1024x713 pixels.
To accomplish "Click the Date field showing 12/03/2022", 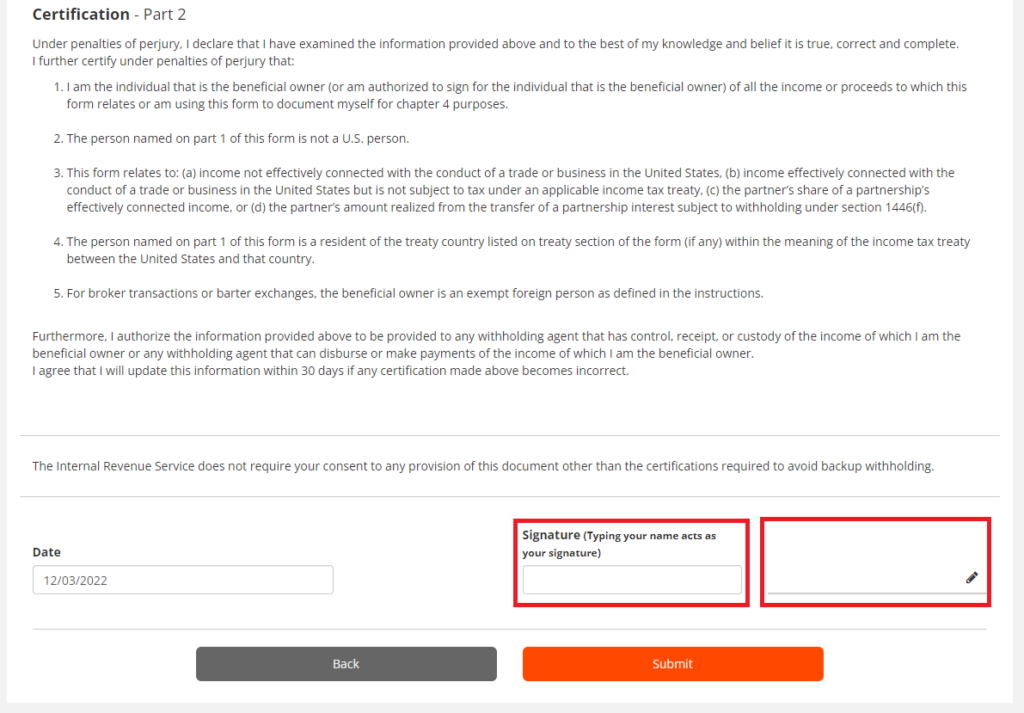I will click(183, 580).
